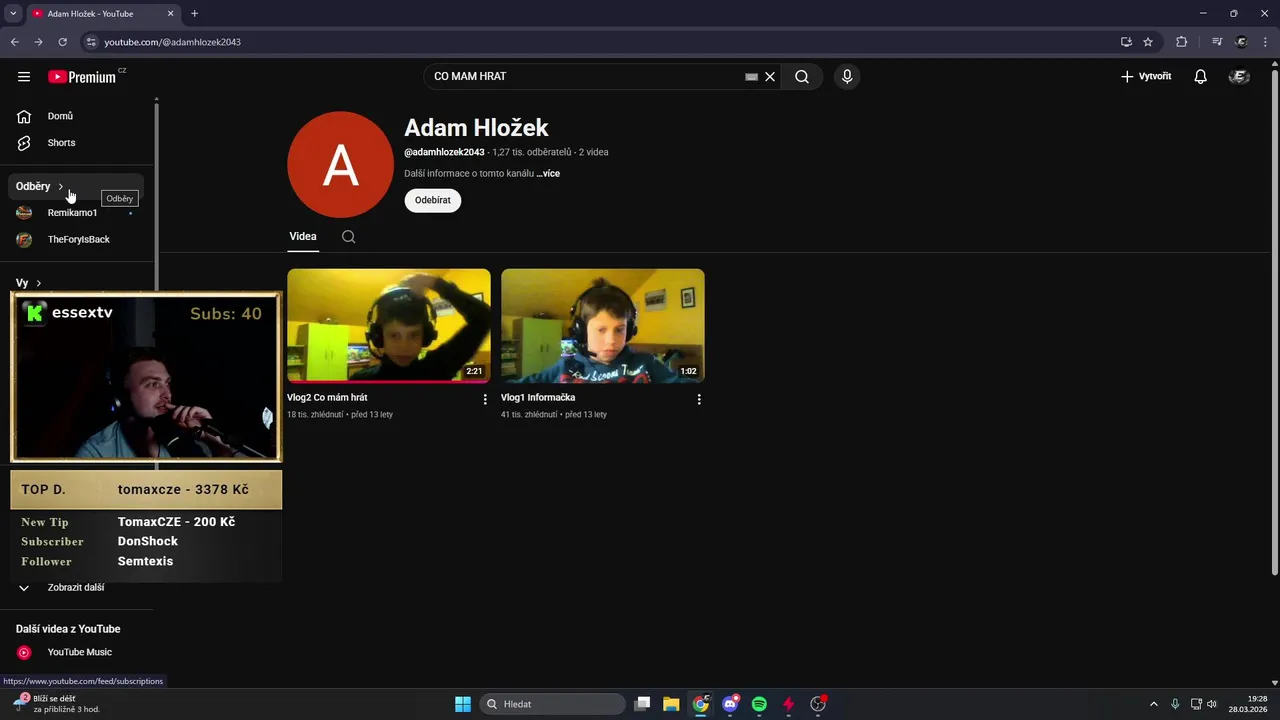Reload the page

click(x=62, y=42)
